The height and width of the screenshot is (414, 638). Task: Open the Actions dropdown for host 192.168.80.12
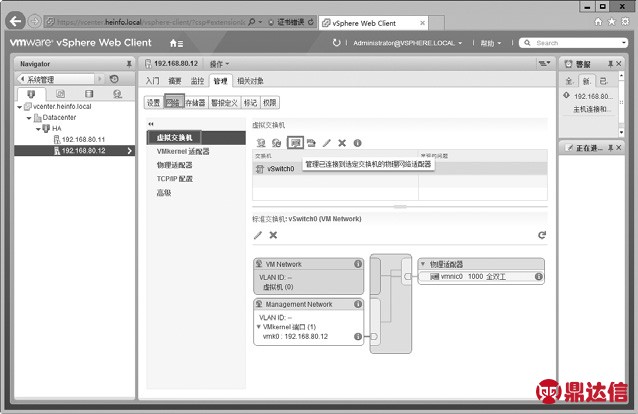pos(219,64)
